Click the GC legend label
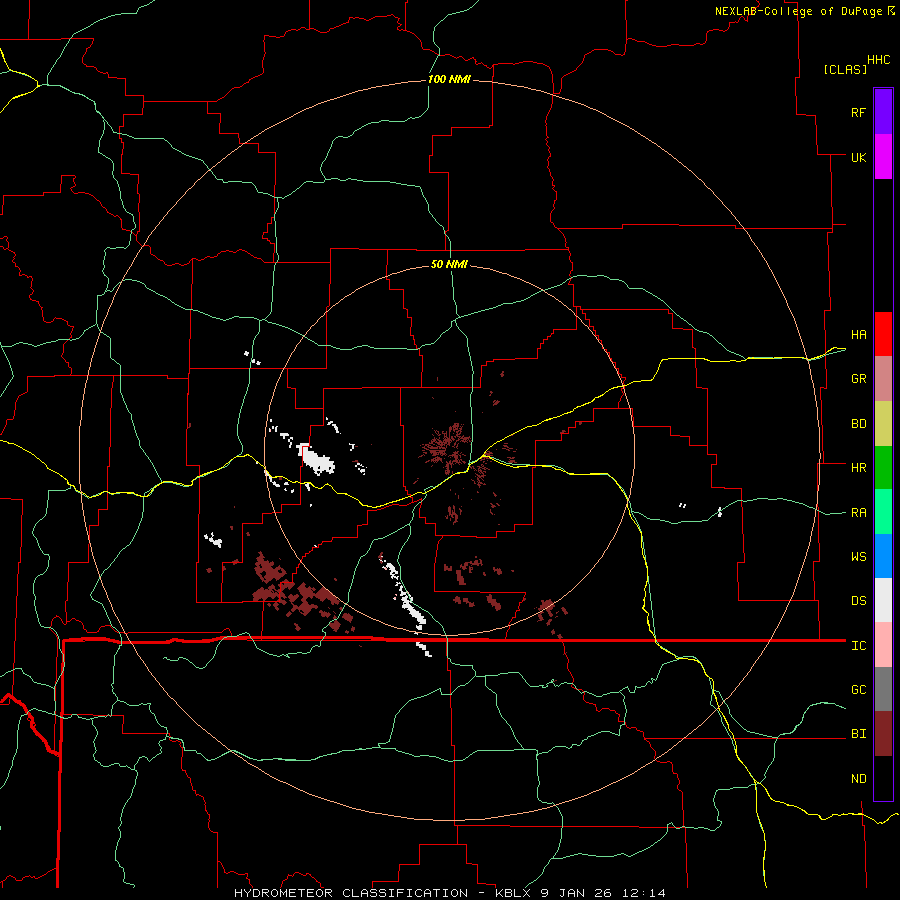 (858, 690)
